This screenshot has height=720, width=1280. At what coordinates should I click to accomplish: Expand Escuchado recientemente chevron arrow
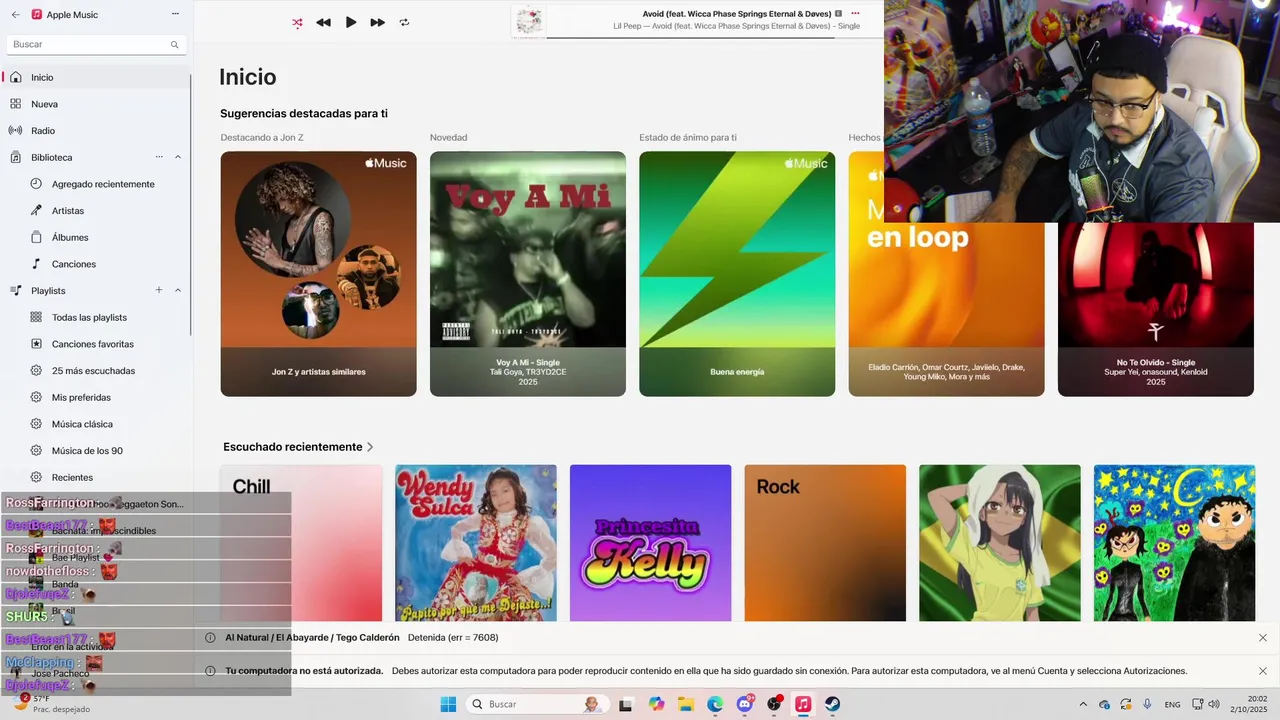[370, 447]
